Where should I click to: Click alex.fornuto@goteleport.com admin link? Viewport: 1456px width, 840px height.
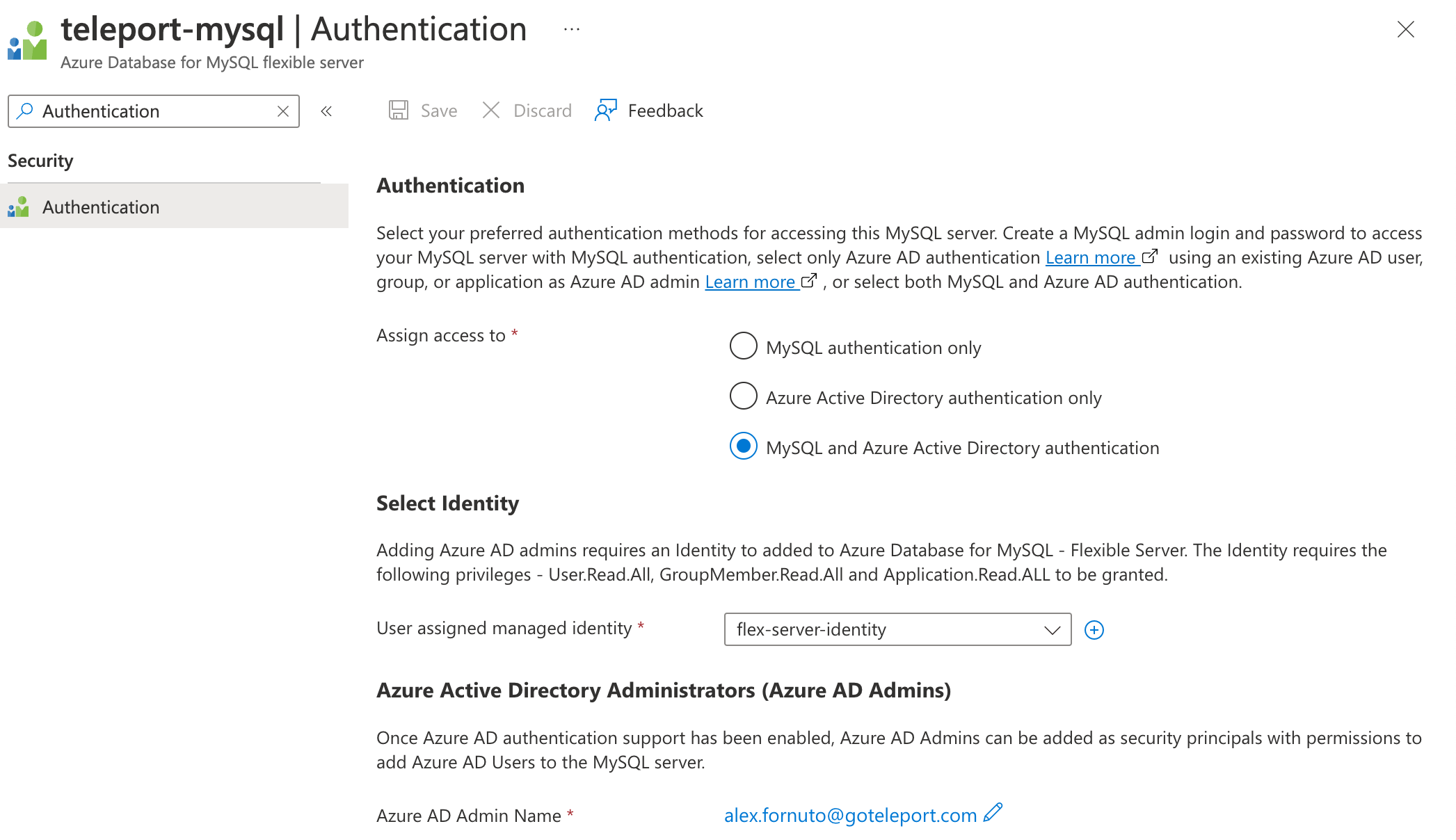pyautogui.click(x=850, y=816)
